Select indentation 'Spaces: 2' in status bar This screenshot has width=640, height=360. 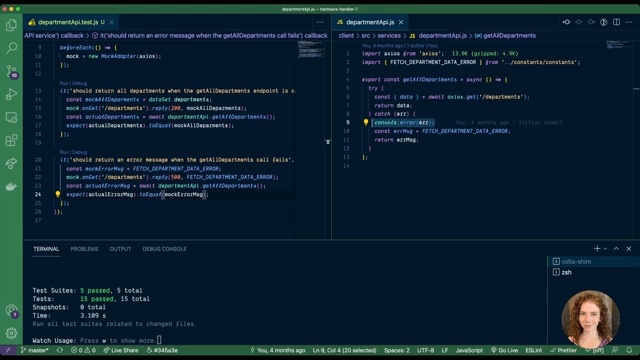(x=397, y=350)
